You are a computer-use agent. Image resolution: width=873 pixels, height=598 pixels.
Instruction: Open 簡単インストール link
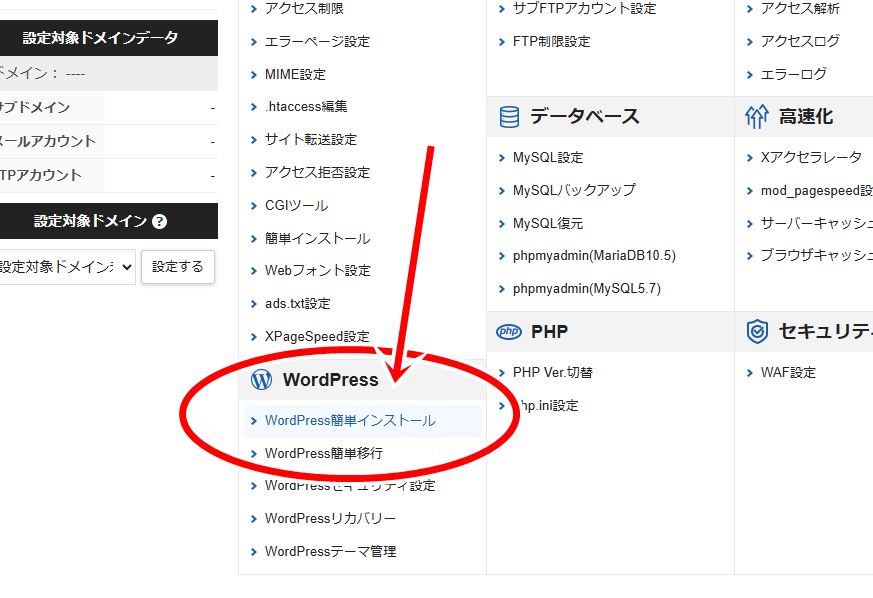317,239
